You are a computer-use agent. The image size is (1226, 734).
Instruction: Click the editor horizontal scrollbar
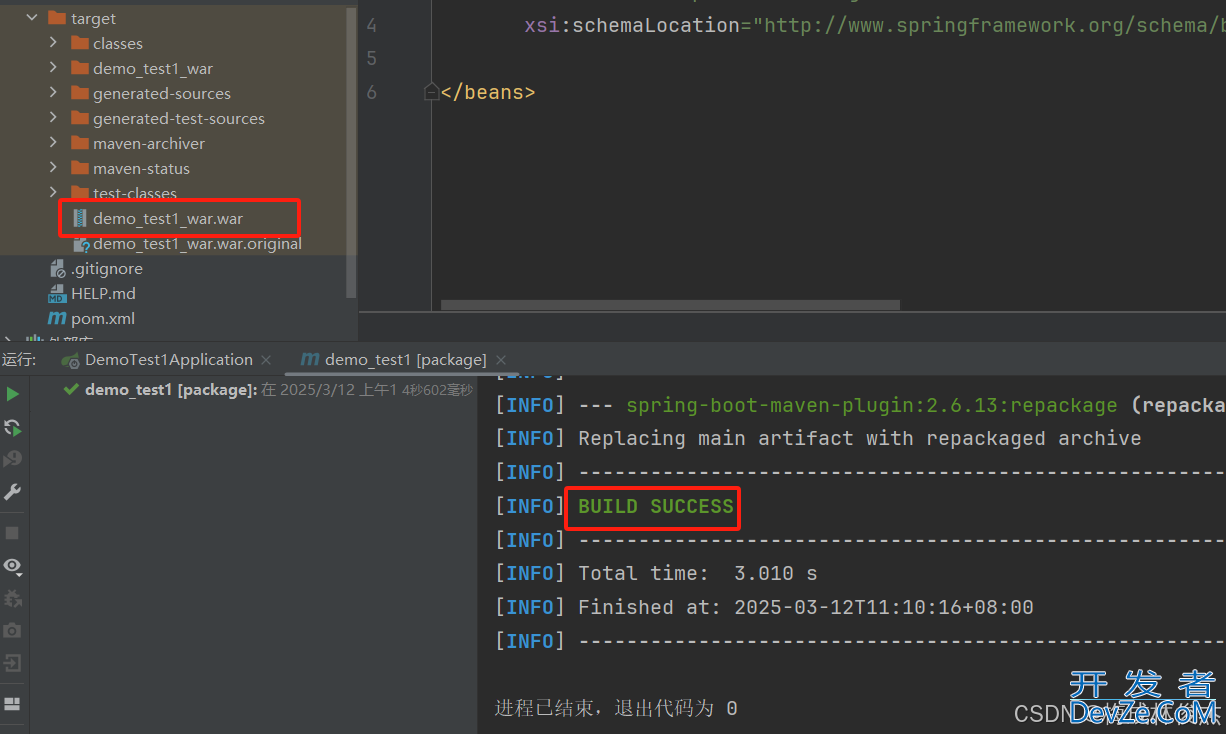[670, 304]
